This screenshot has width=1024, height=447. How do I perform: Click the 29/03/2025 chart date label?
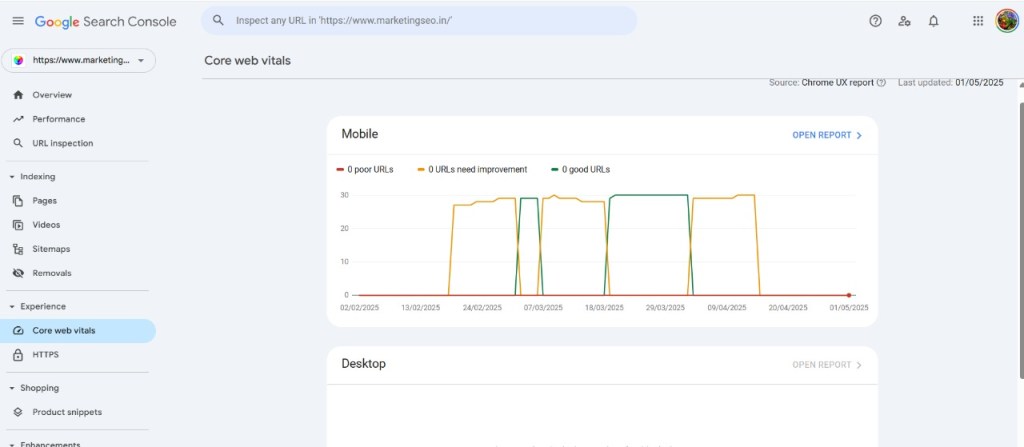pyautogui.click(x=665, y=308)
